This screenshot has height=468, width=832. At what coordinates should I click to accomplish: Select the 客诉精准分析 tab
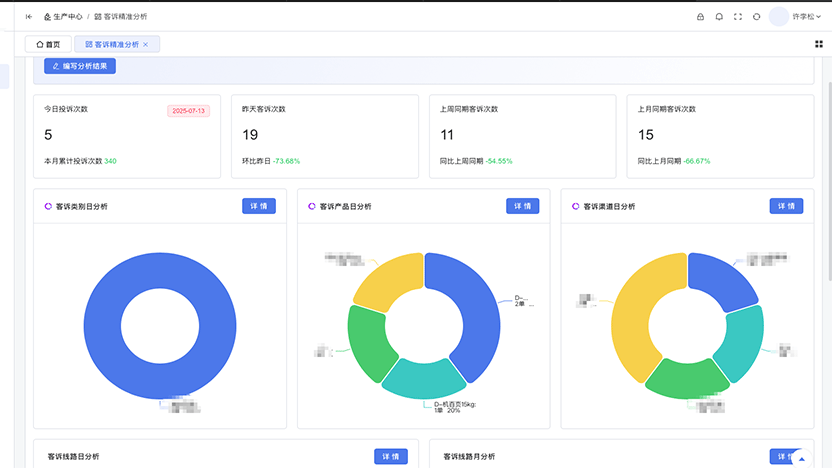[112, 45]
